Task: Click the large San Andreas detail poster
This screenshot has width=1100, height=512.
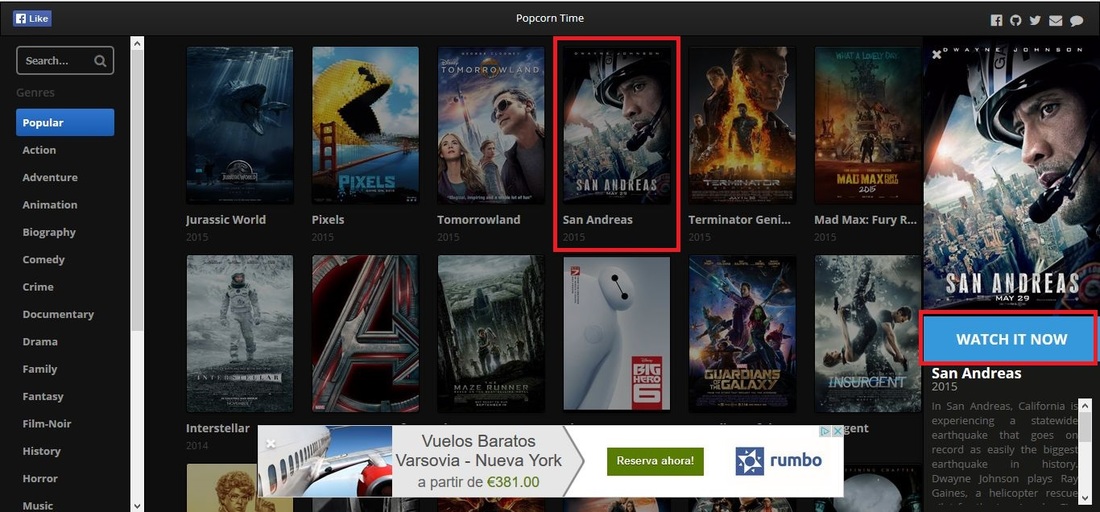Action: coord(1011,175)
